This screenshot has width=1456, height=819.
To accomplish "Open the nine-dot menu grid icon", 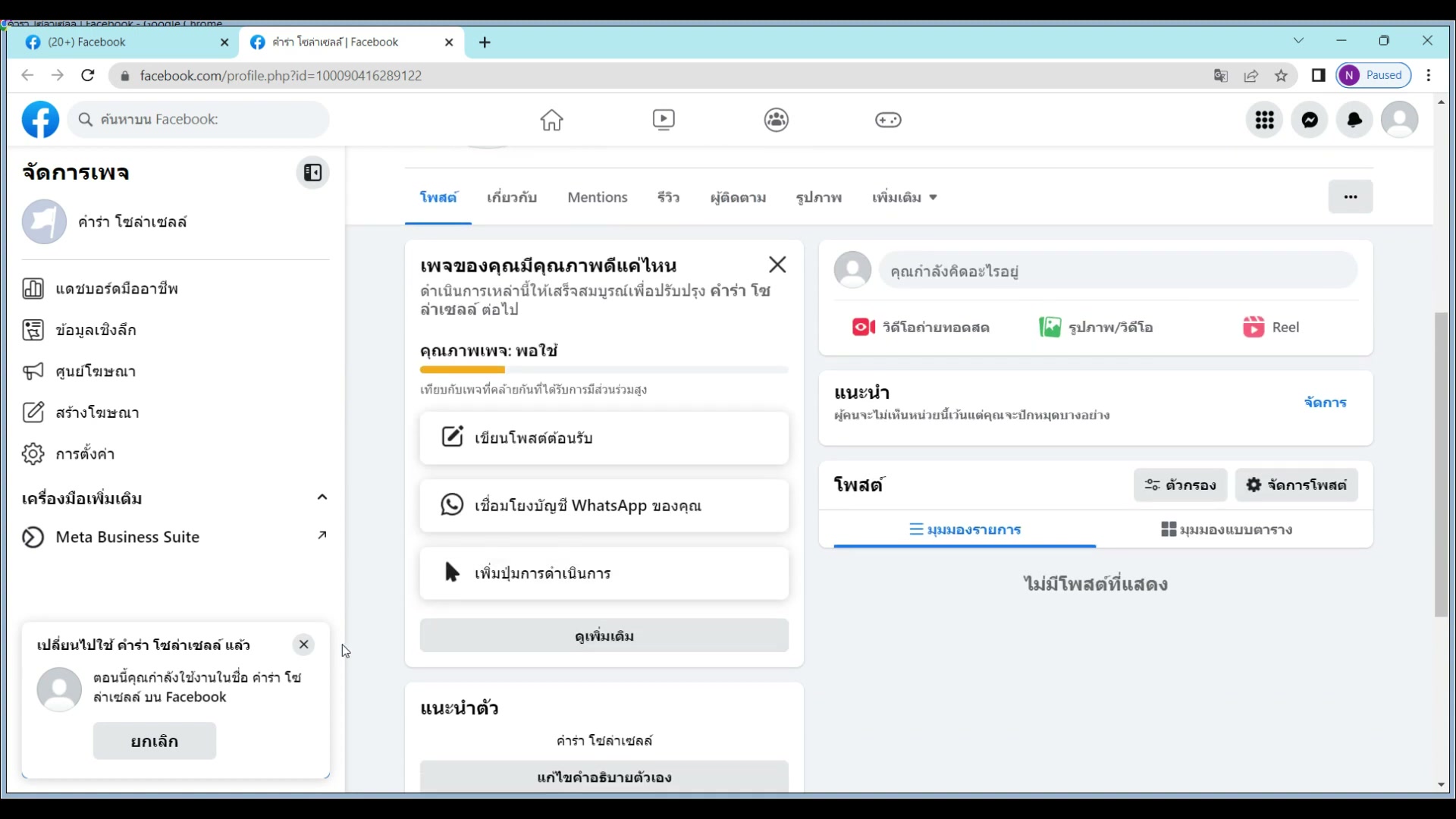I will [1264, 120].
